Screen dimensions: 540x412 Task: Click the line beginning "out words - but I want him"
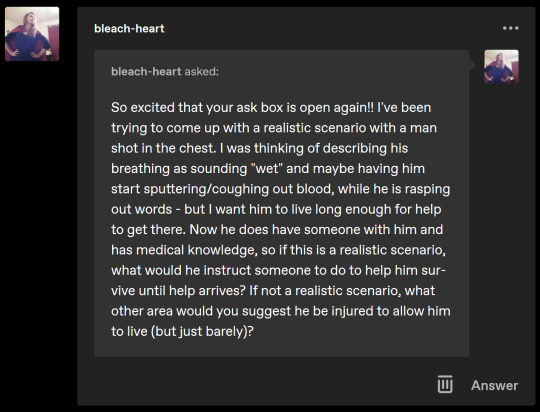[276, 209]
